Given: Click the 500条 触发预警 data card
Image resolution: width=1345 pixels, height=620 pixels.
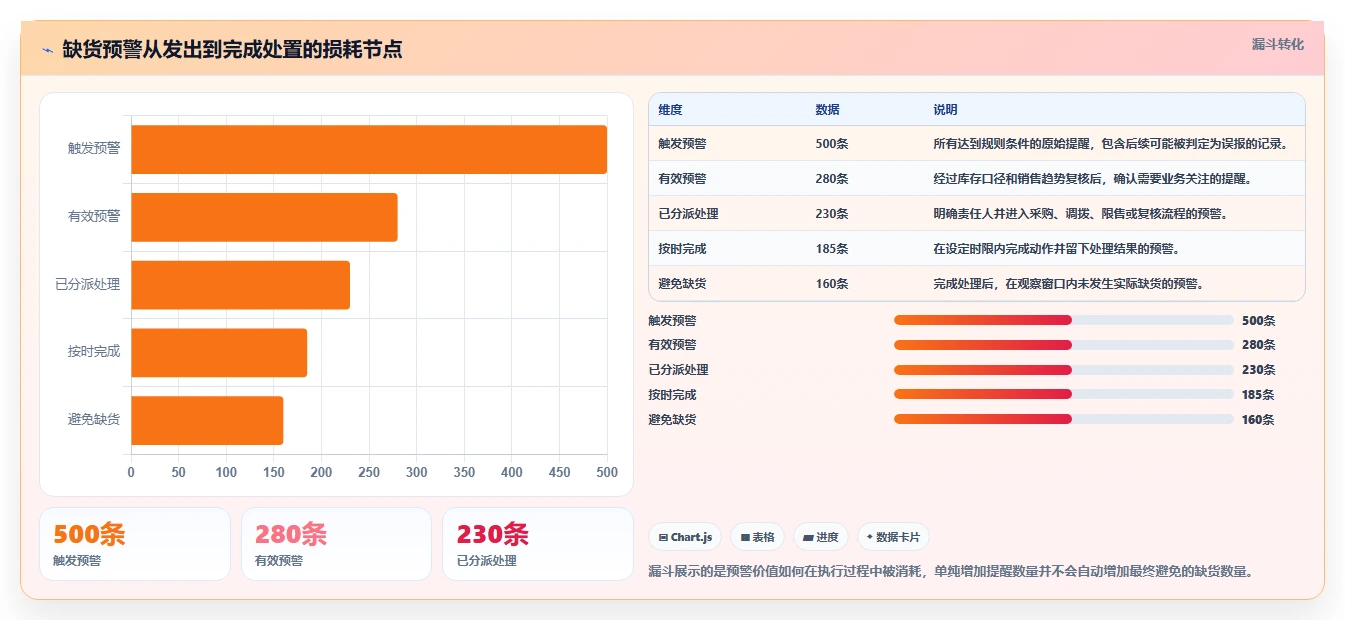Looking at the screenshot, I should pyautogui.click(x=135, y=544).
